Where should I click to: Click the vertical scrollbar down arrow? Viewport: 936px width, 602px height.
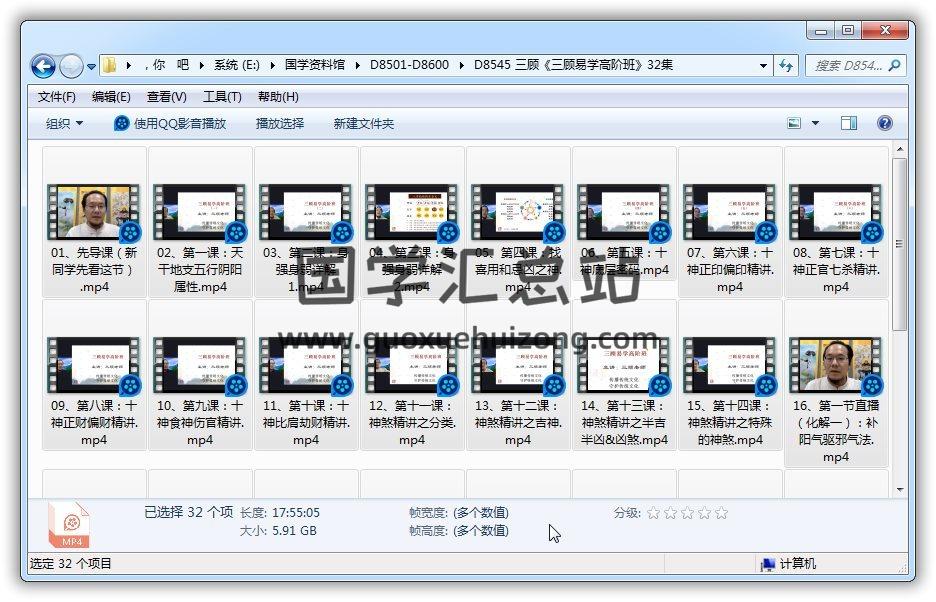(900, 489)
